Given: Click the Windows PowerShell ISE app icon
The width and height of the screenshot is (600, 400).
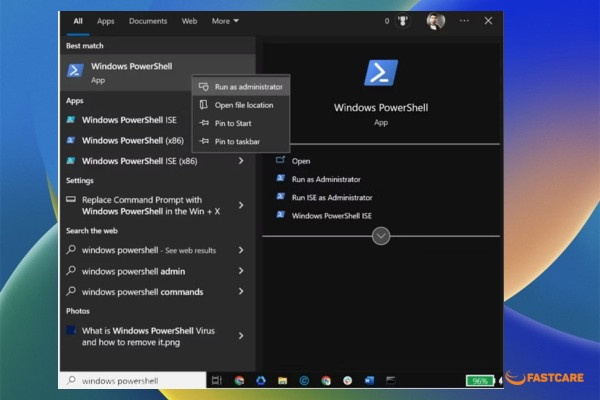Looking at the screenshot, I should [x=71, y=120].
